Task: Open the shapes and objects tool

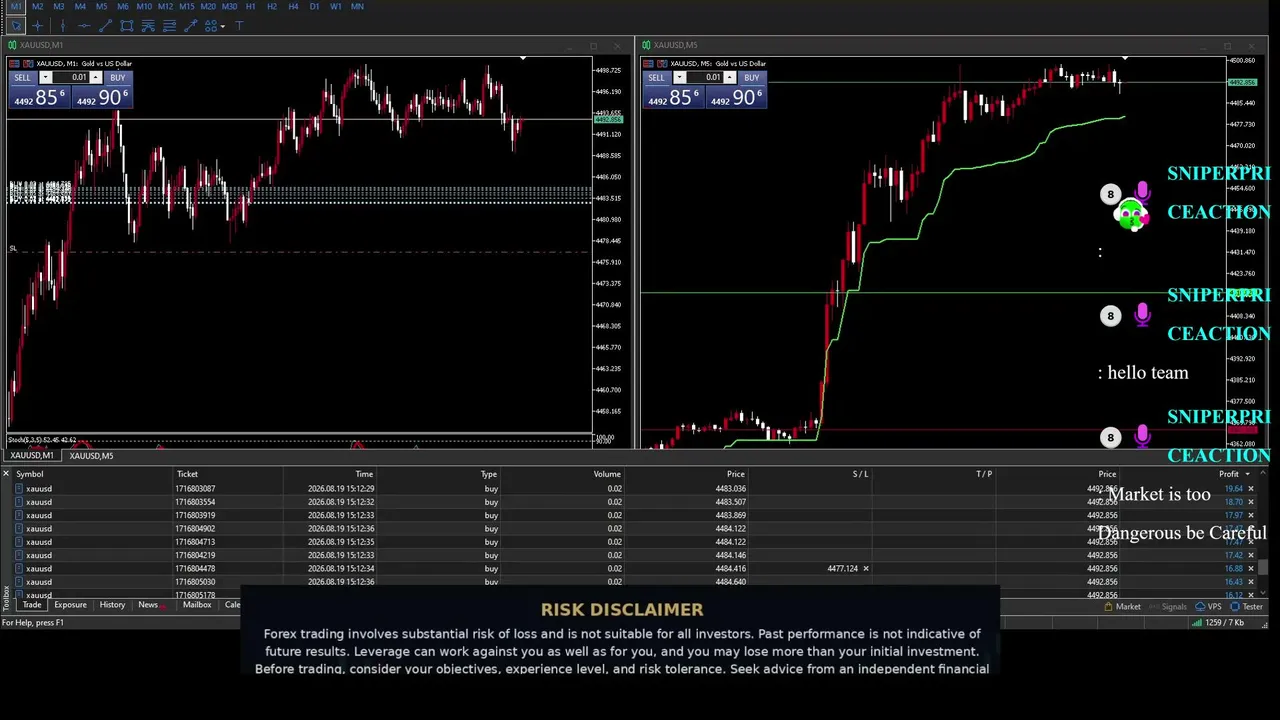Action: (x=210, y=26)
